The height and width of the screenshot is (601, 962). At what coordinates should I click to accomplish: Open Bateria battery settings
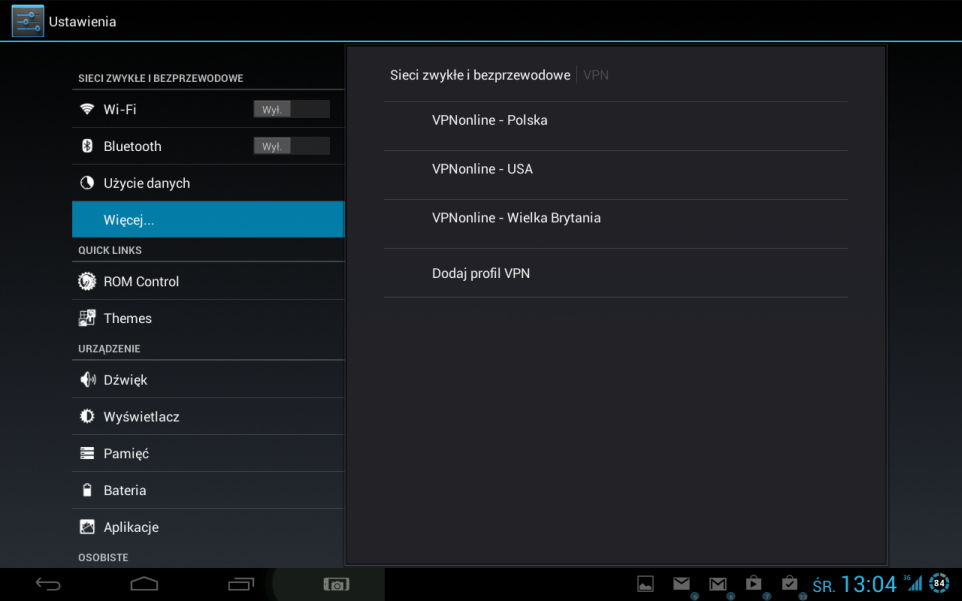point(208,490)
